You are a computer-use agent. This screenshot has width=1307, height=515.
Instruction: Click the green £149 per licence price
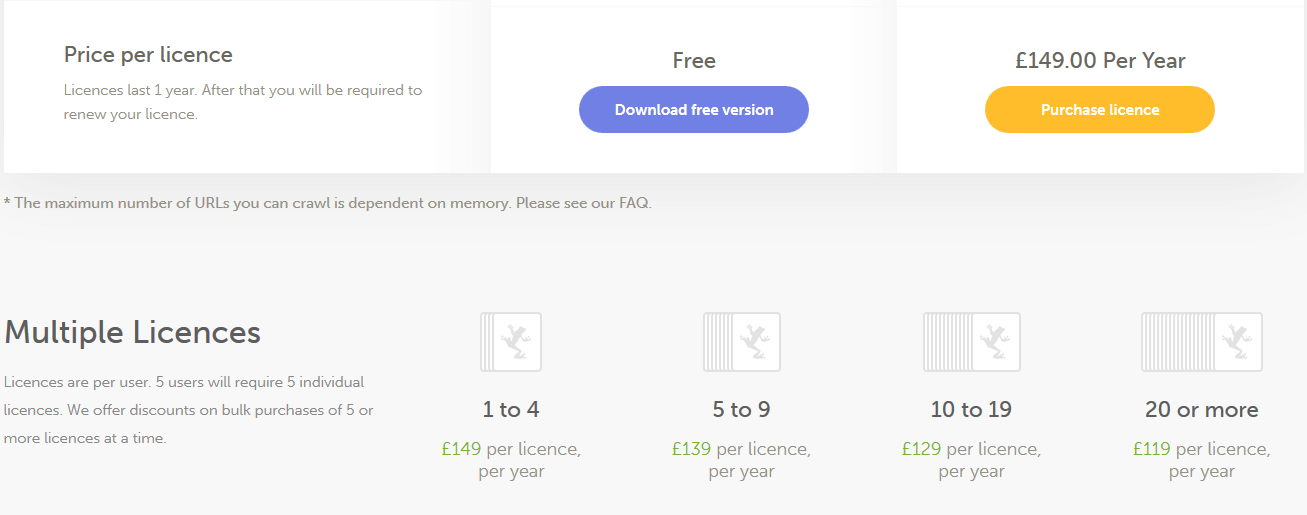461,449
